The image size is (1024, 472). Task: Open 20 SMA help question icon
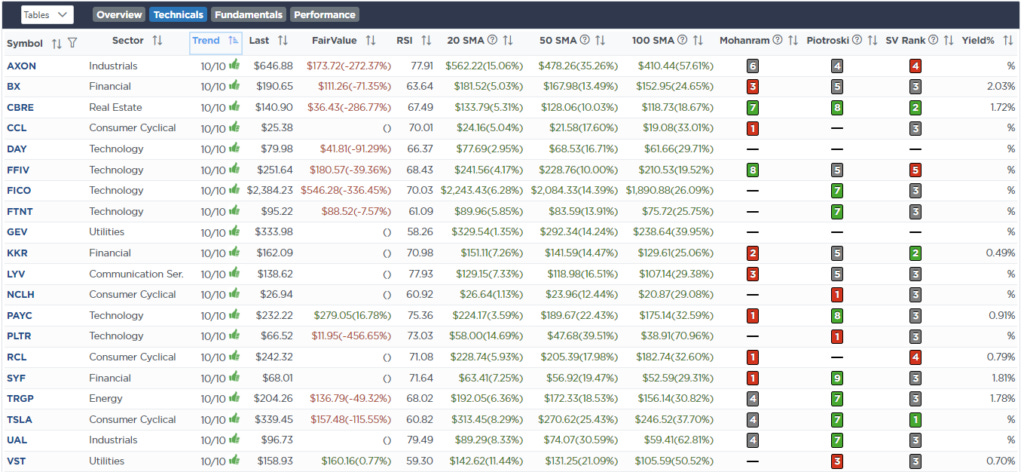(492, 40)
